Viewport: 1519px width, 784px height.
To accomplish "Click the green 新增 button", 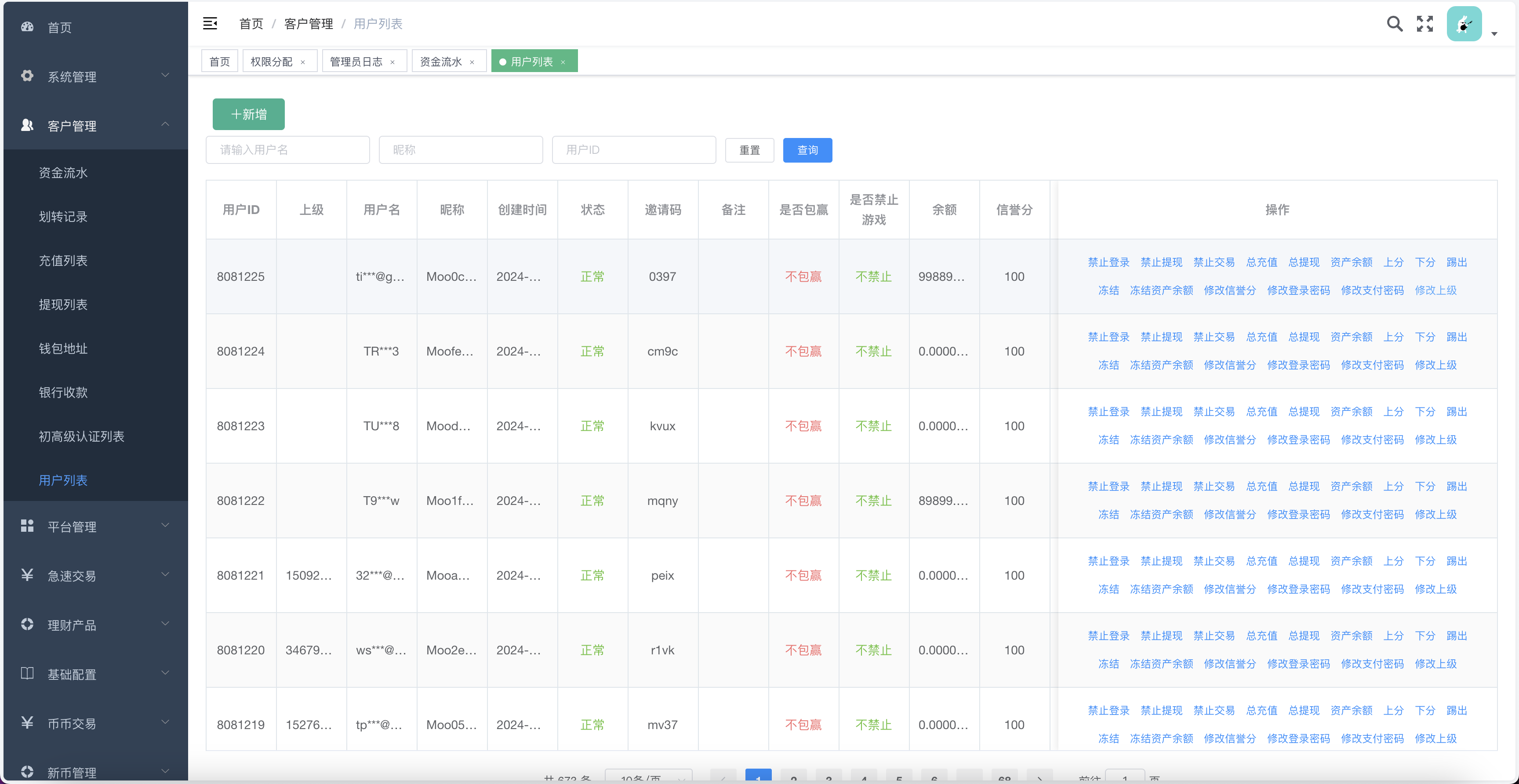I will point(248,114).
